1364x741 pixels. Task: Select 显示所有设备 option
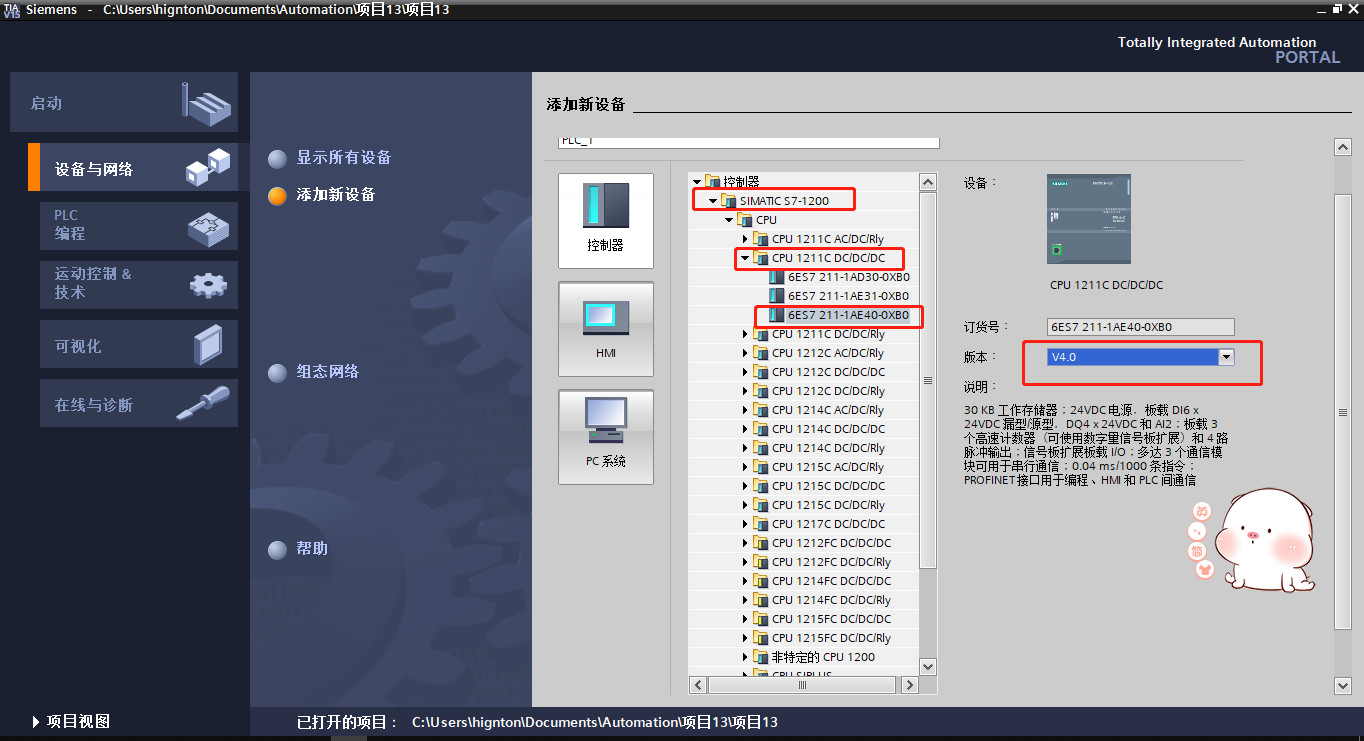click(x=343, y=158)
